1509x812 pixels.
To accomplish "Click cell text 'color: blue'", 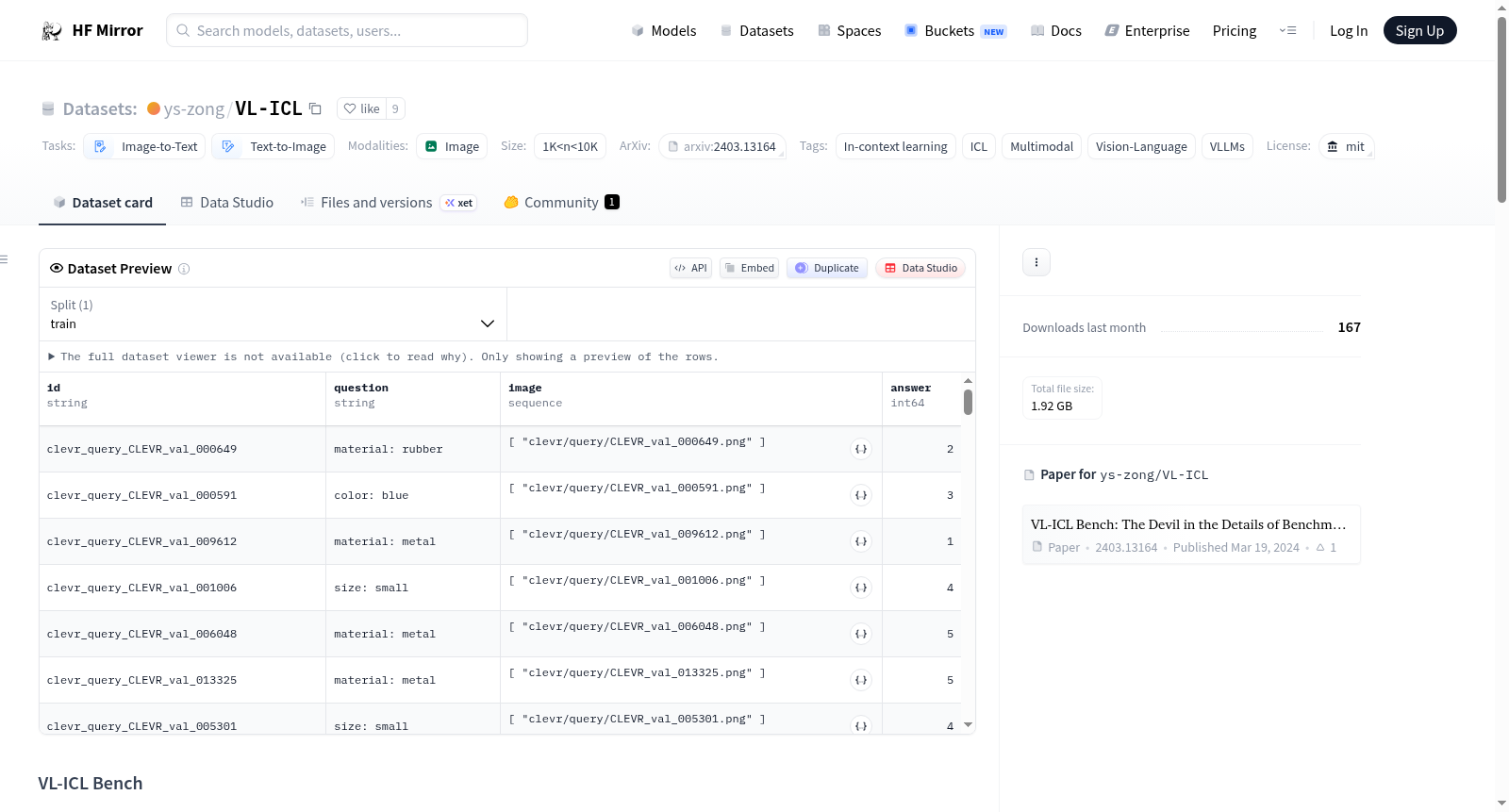I will tap(372, 495).
